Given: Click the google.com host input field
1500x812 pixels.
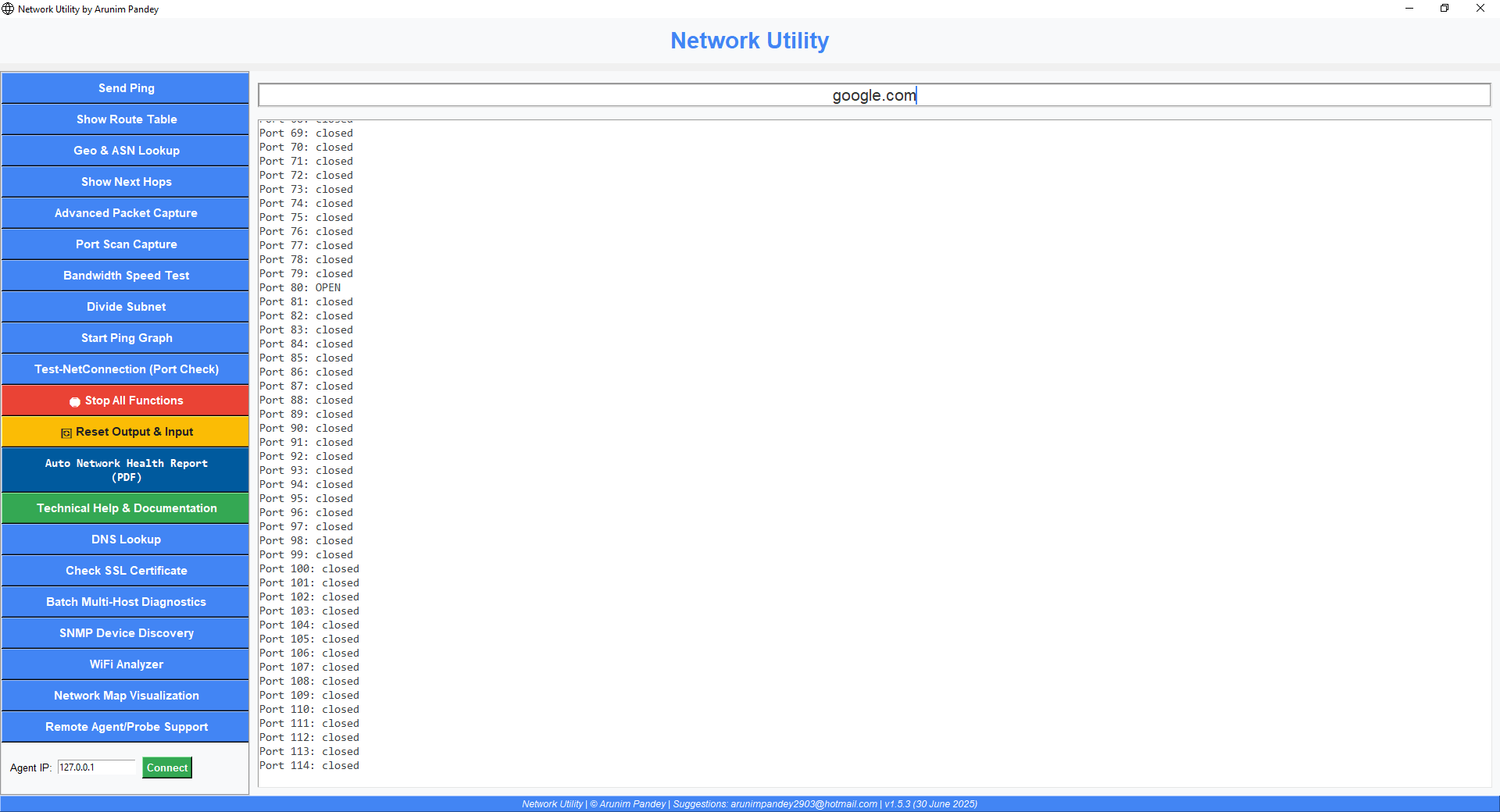Looking at the screenshot, I should tap(873, 95).
